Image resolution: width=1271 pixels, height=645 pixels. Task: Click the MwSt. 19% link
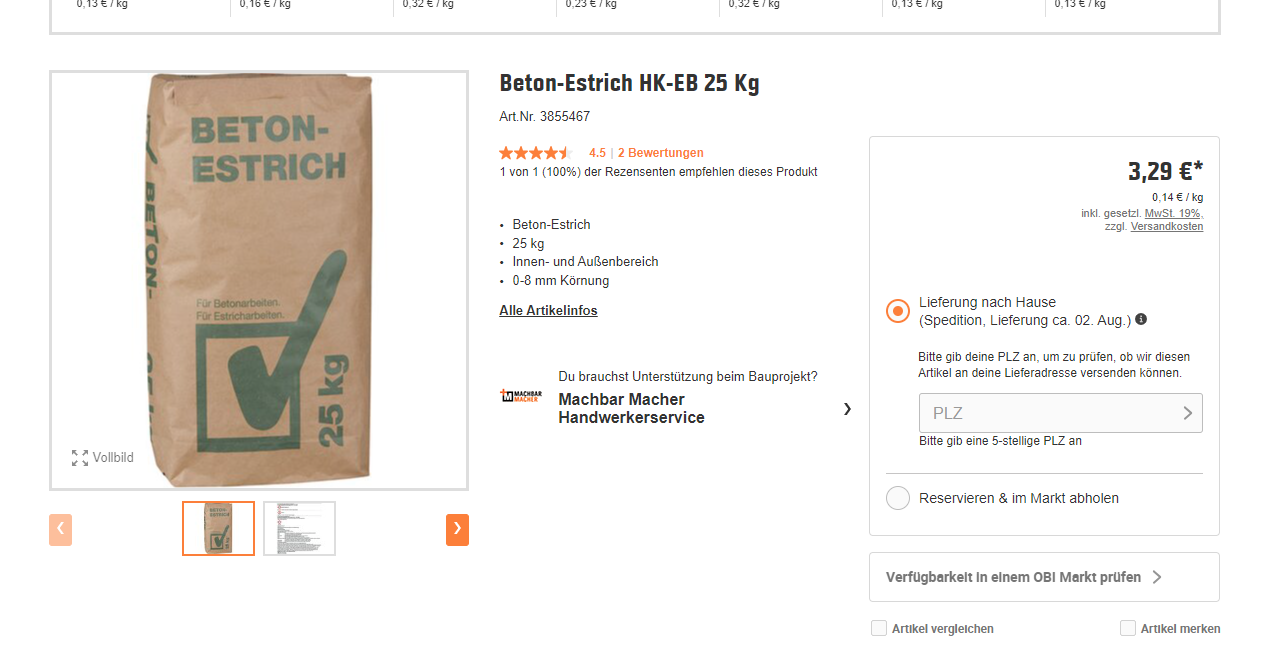(1173, 213)
